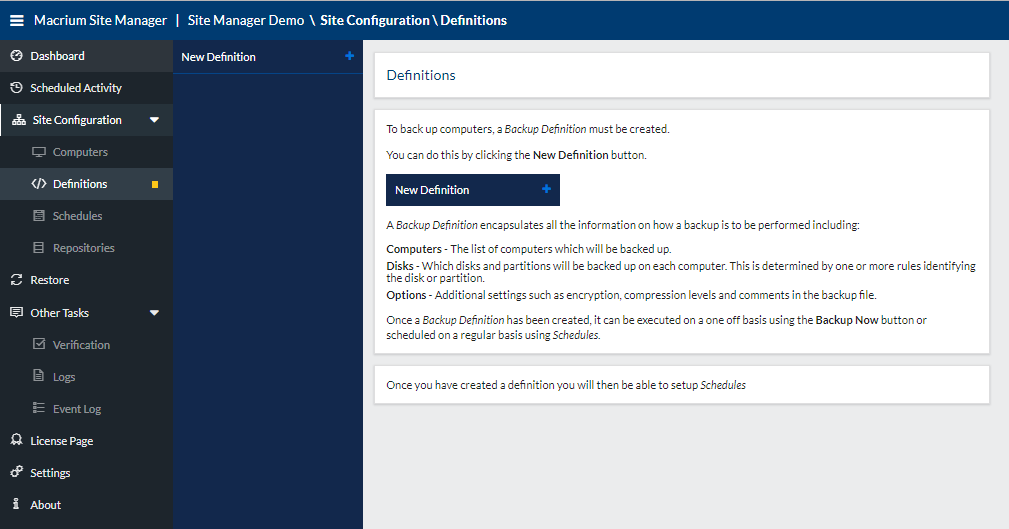
Task: Open the hamburger menu icon
Action: (17, 20)
